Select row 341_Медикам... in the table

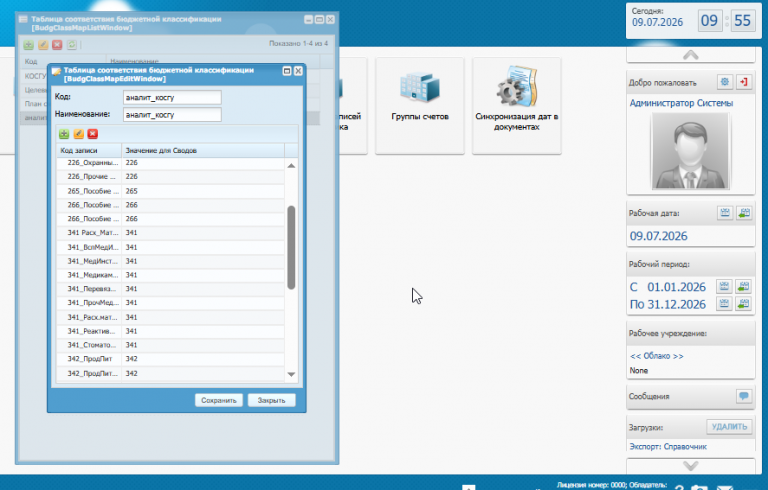pyautogui.click(x=170, y=275)
